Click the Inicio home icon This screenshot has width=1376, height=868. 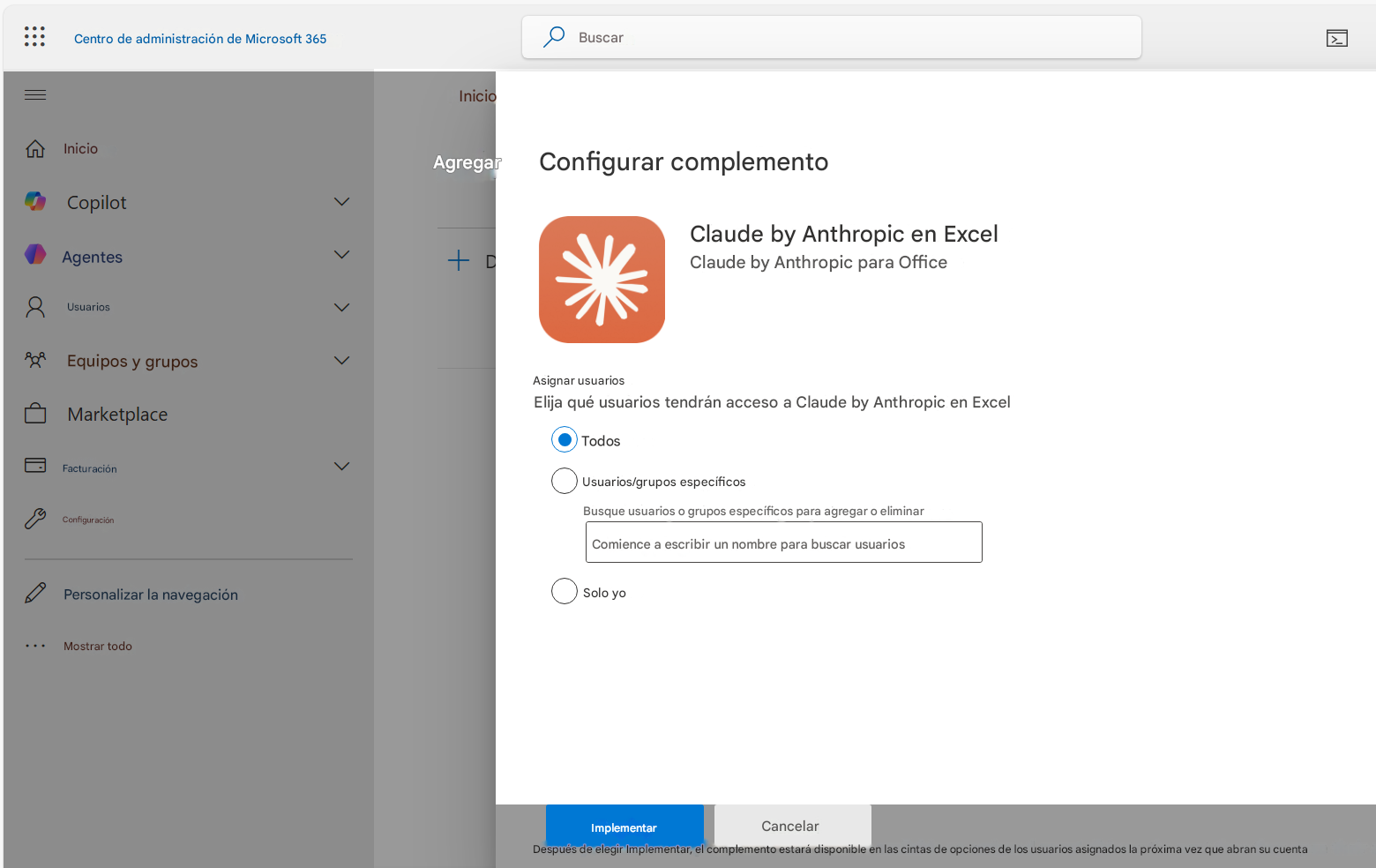coord(35,148)
